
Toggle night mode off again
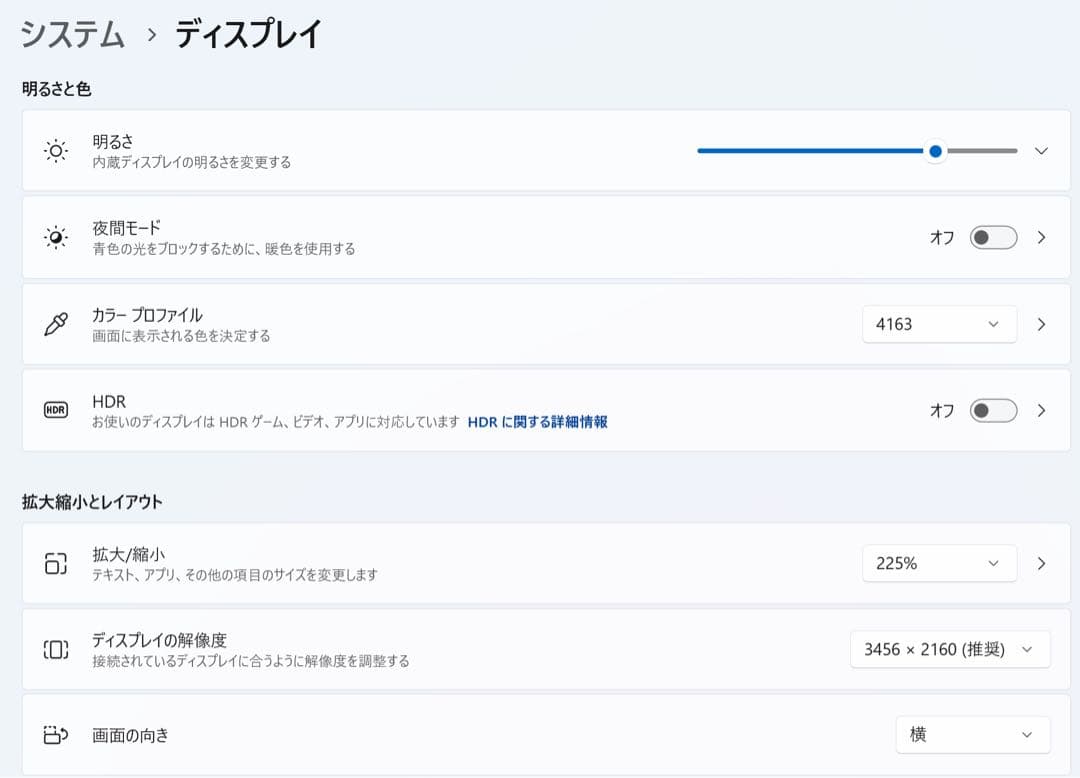coord(991,237)
